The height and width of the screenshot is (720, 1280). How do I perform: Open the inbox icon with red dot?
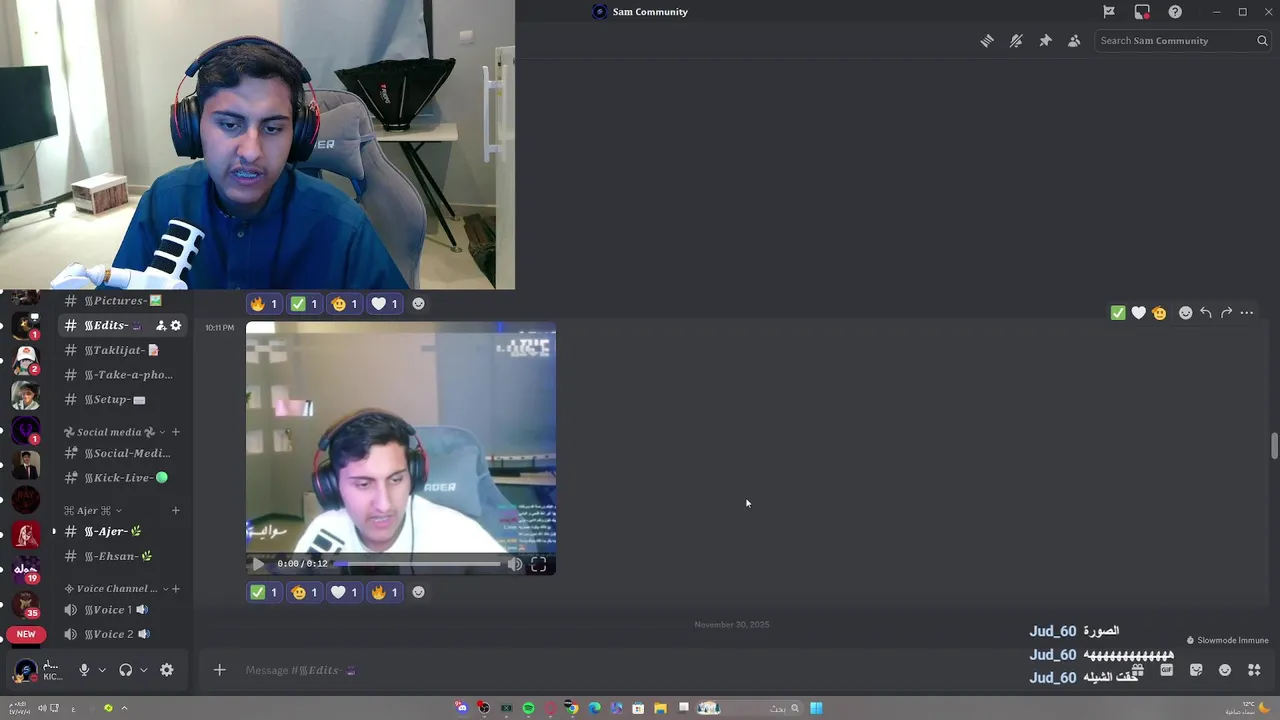click(1142, 12)
